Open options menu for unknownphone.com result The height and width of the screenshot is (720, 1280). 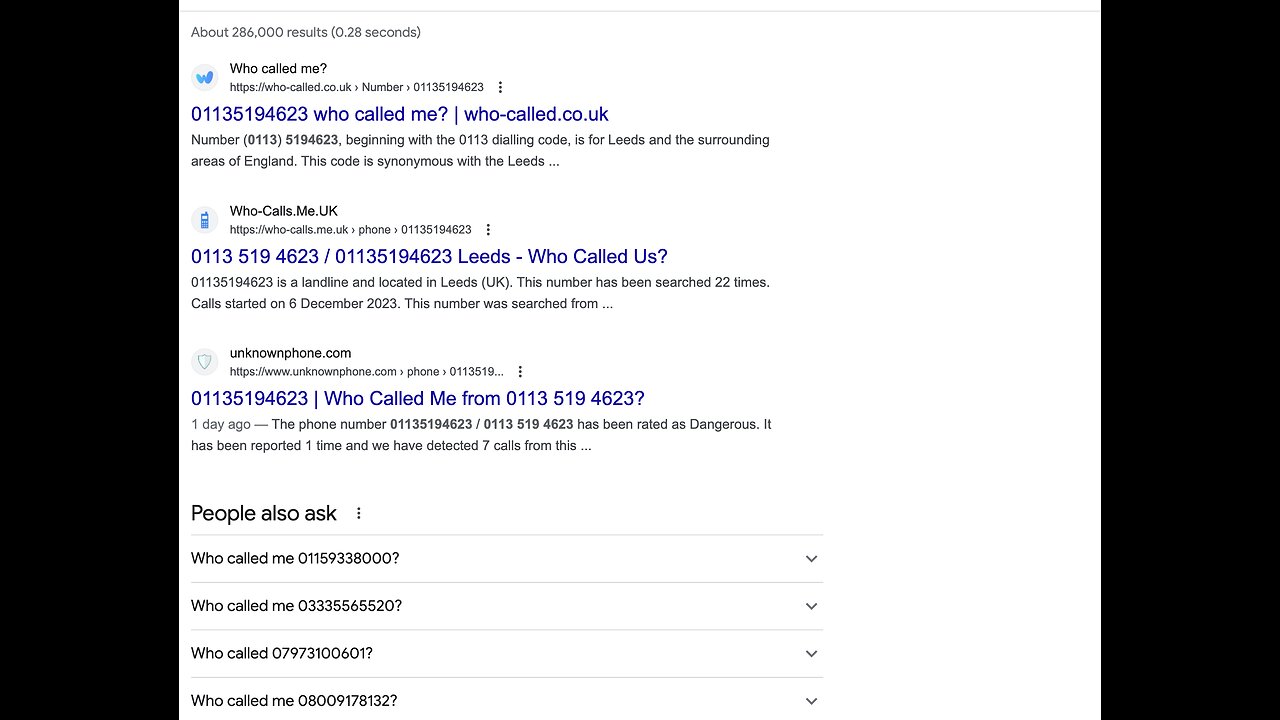coord(520,372)
